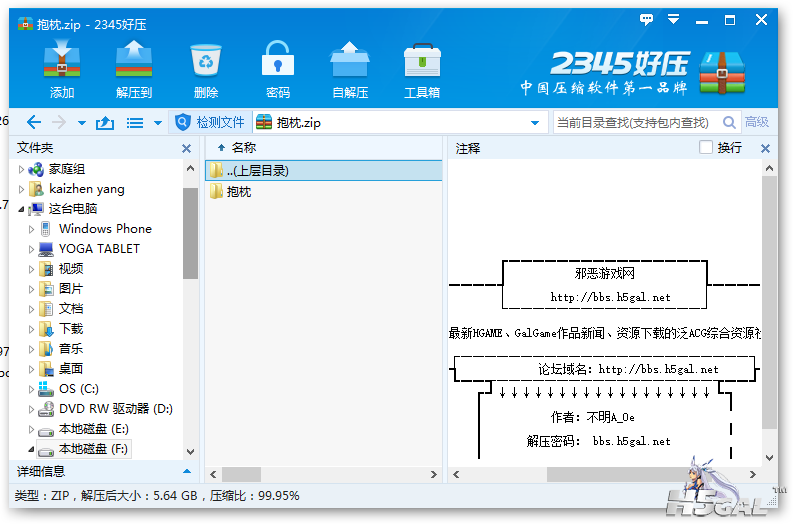The width and height of the screenshot is (793, 524).
Task: Select the 音乐 music folder
Action: (71, 348)
